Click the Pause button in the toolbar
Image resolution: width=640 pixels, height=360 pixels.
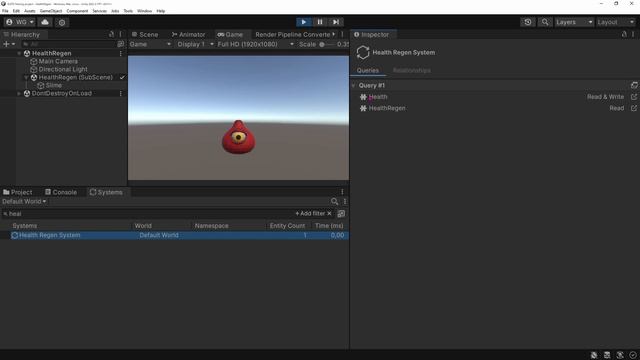320,22
